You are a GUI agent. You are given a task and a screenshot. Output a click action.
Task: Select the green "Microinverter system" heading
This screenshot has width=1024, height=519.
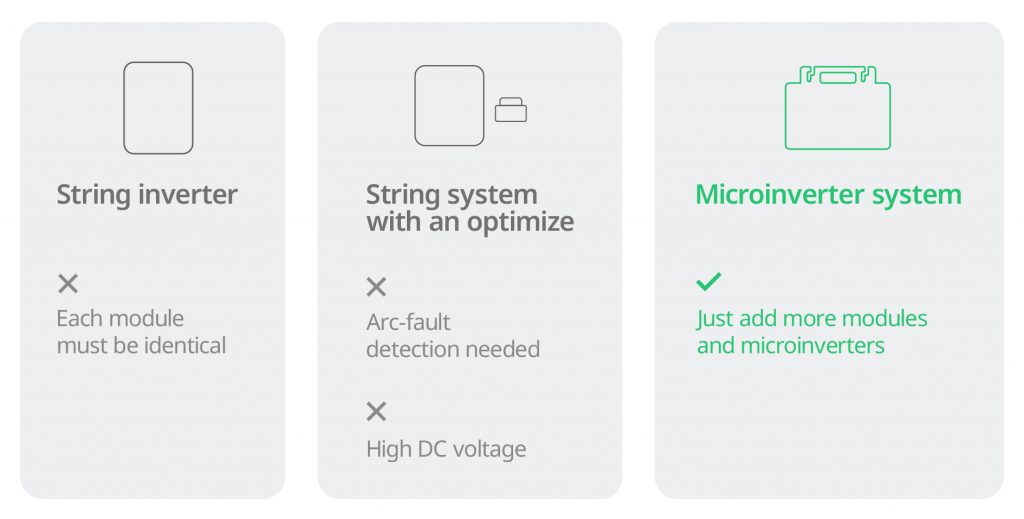[828, 194]
